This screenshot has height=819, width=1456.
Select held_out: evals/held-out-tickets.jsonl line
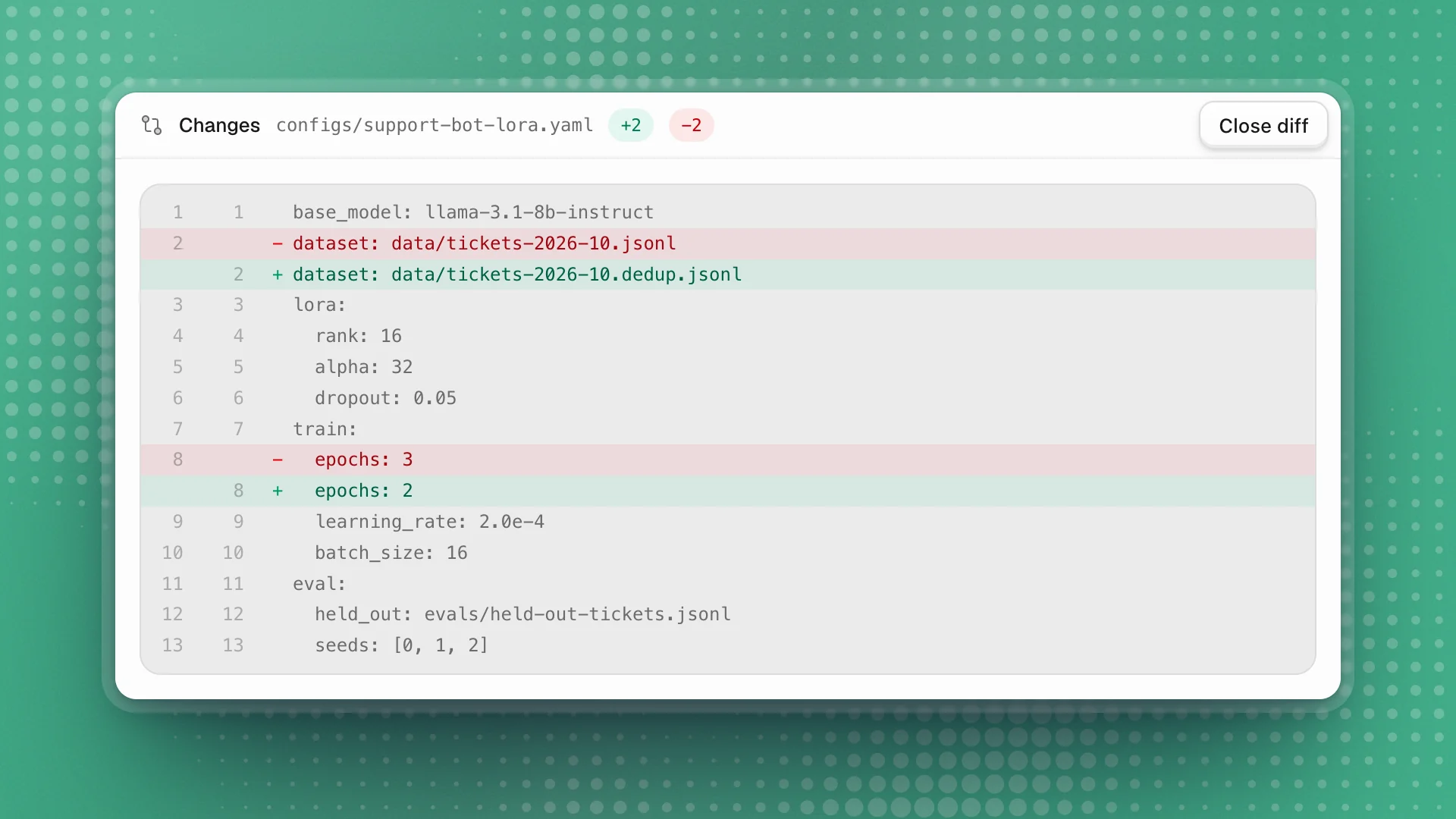point(728,614)
